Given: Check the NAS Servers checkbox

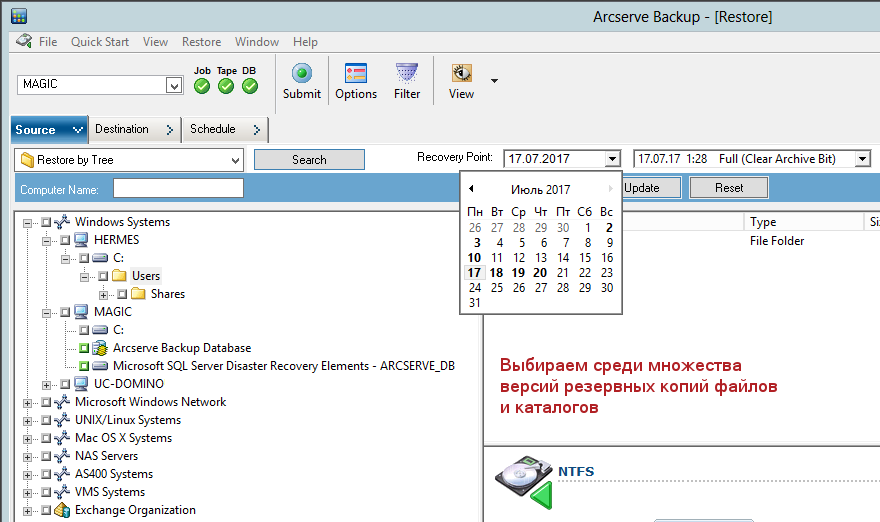Looking at the screenshot, I should 47,456.
